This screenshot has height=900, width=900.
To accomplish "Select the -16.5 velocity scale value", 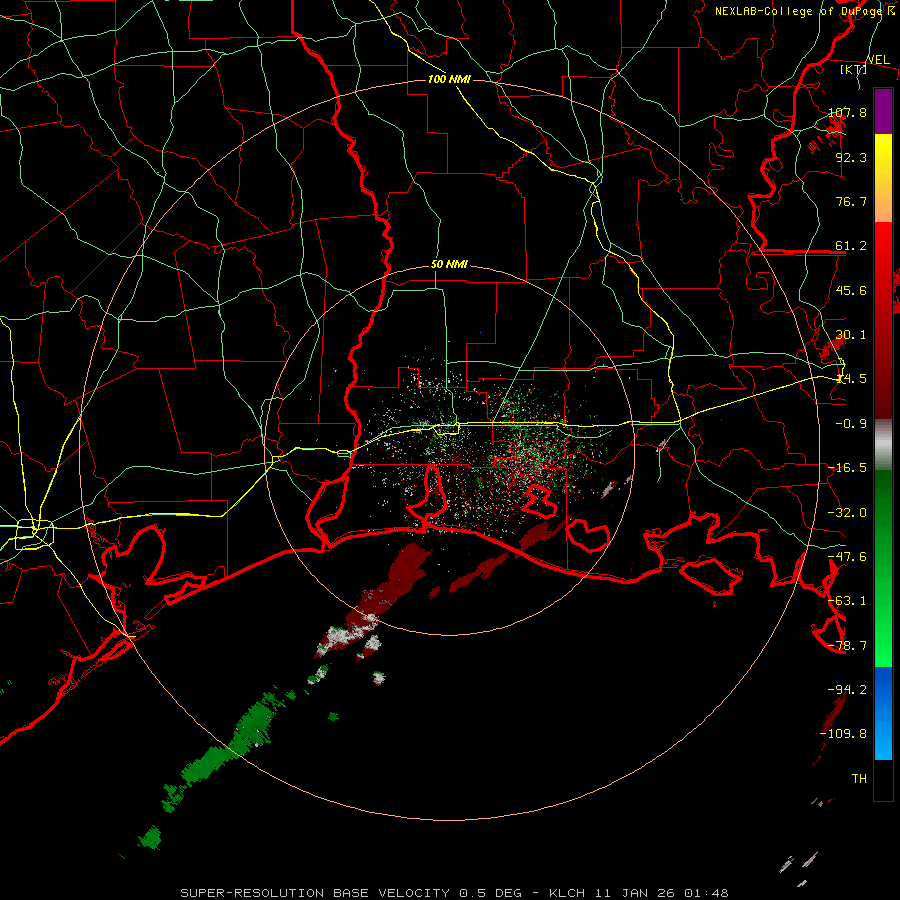I will (848, 468).
